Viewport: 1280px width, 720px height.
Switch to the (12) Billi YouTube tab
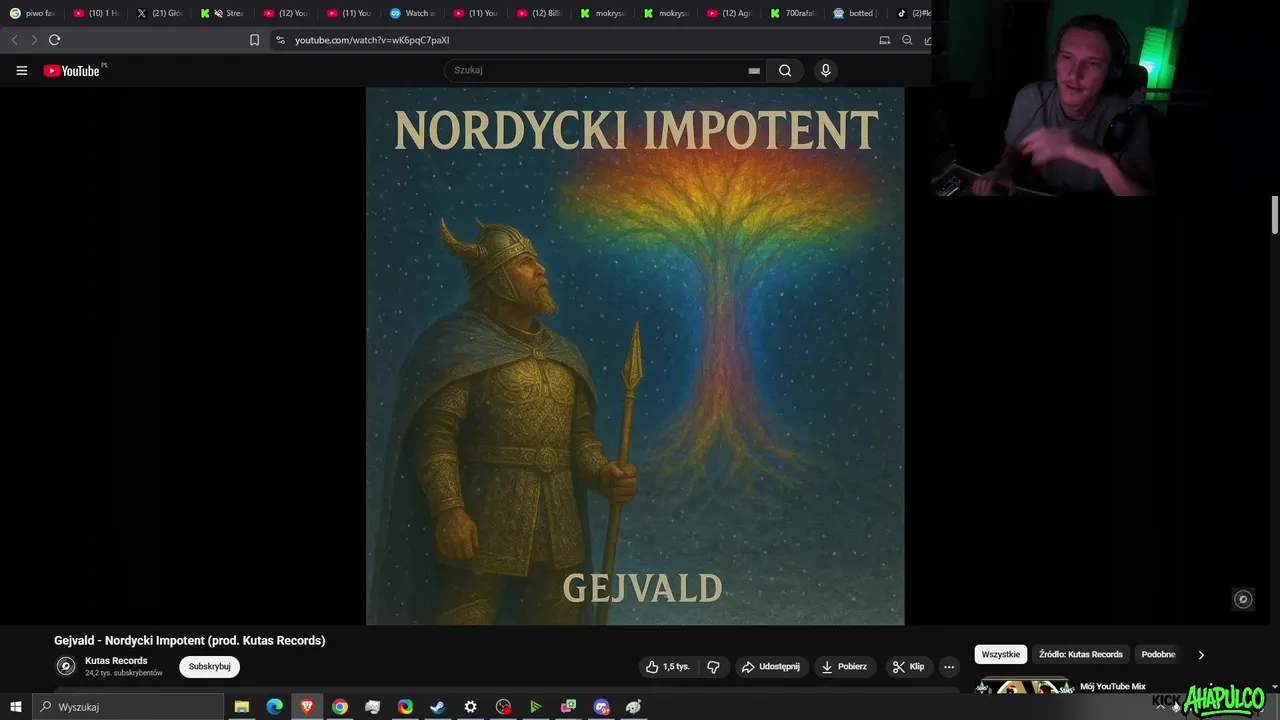(539, 13)
